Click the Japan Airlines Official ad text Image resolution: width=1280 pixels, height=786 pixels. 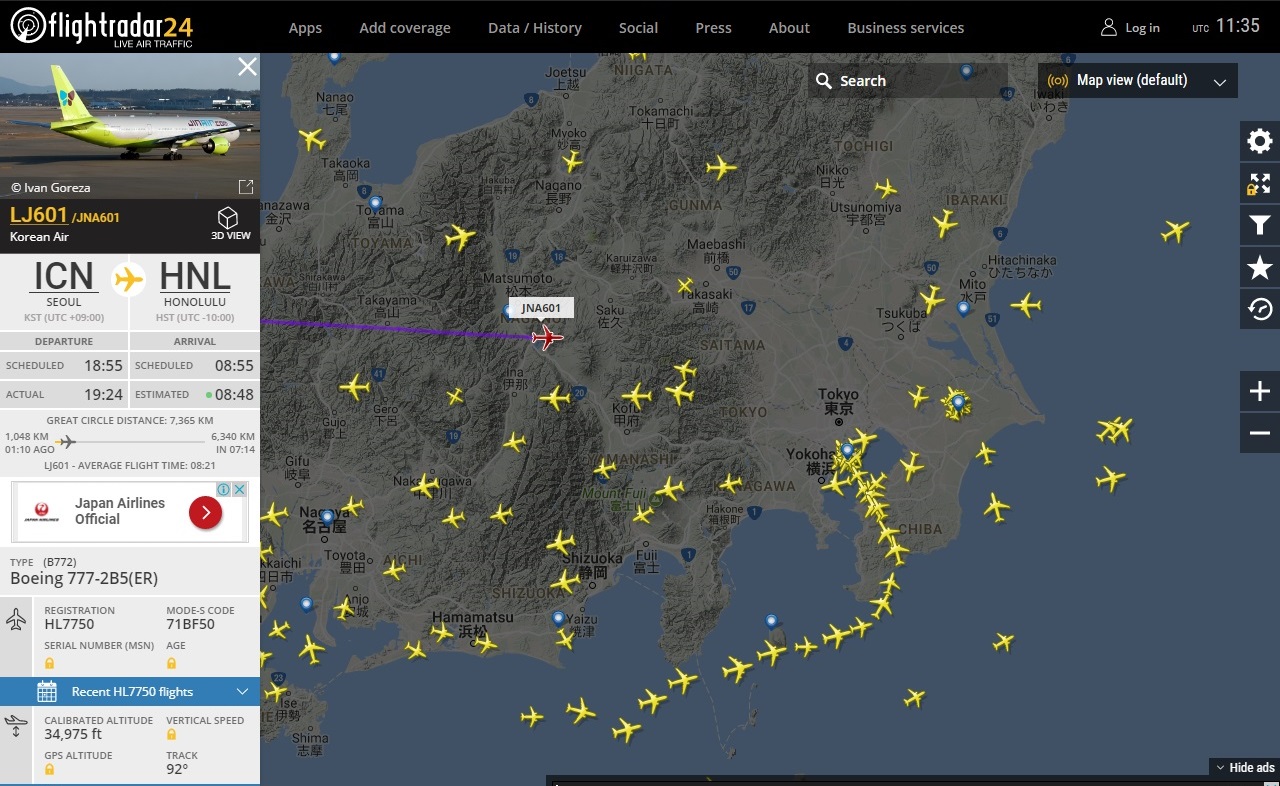[x=120, y=511]
